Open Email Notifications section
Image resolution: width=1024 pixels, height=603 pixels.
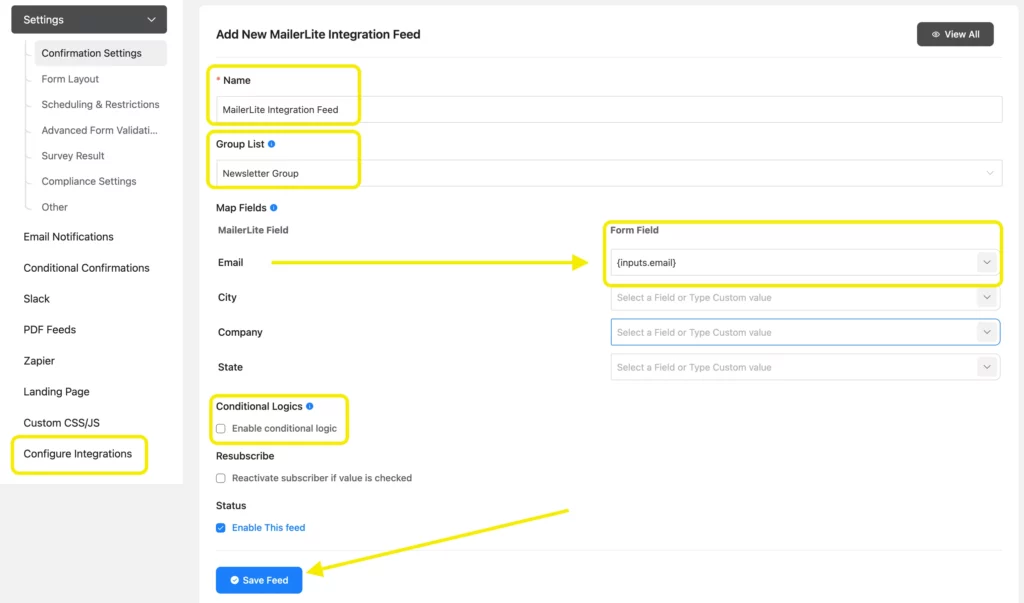69,236
